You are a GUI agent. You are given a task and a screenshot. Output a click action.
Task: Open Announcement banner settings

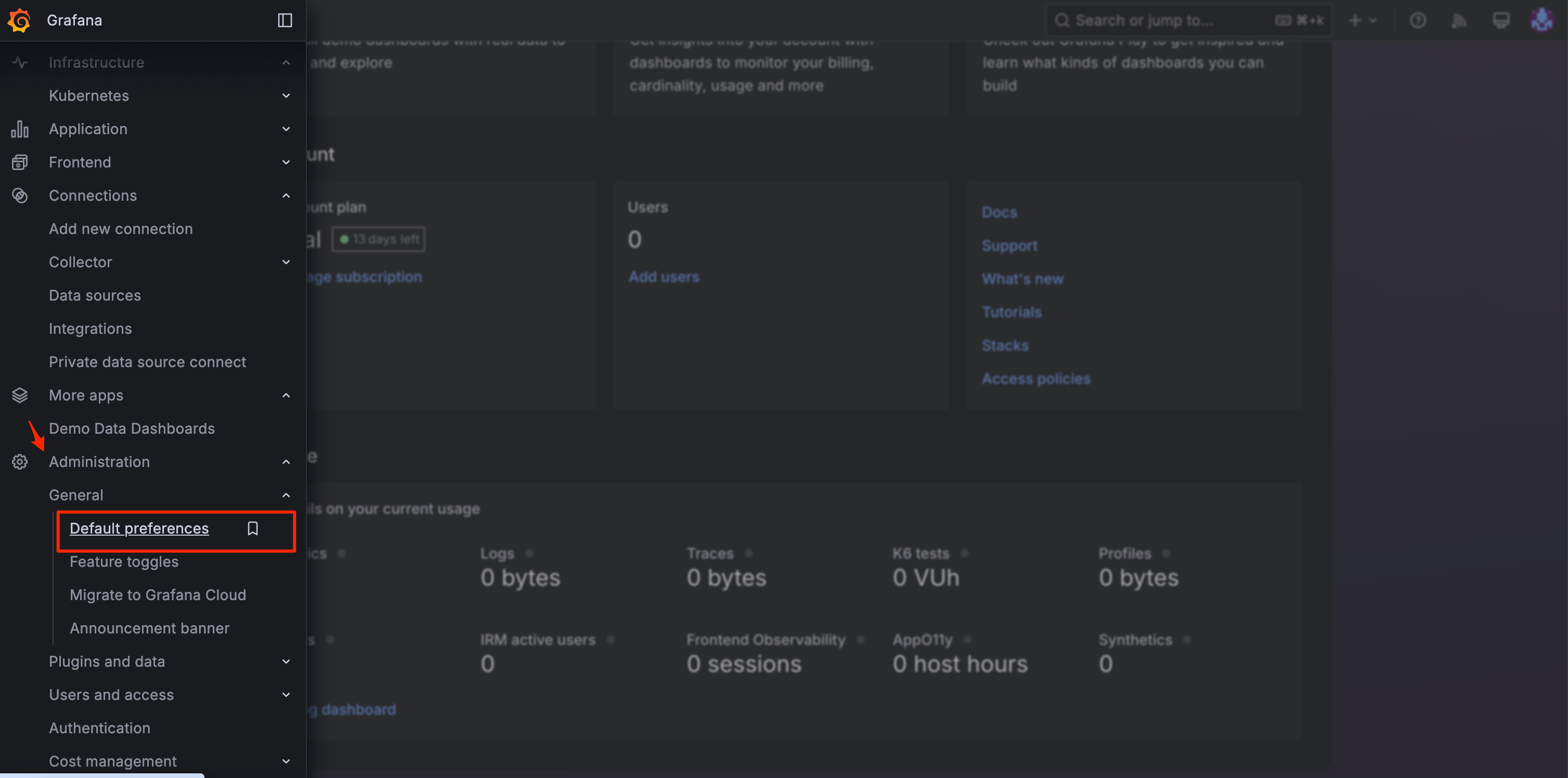(x=149, y=628)
